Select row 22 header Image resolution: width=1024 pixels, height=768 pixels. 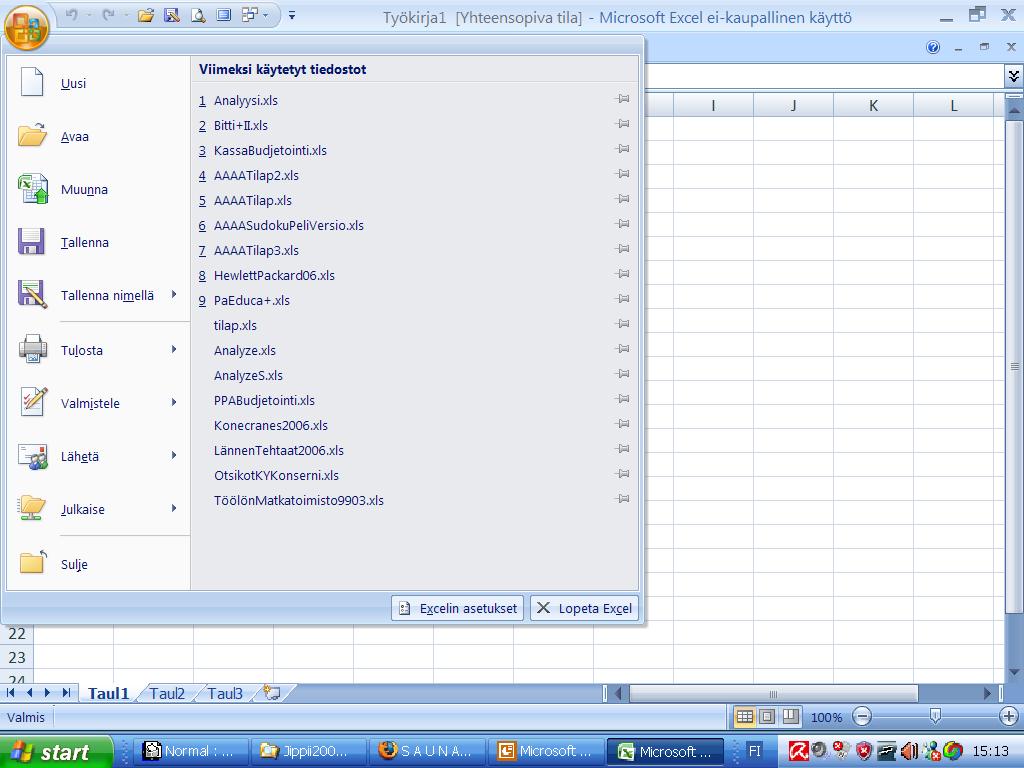17,633
